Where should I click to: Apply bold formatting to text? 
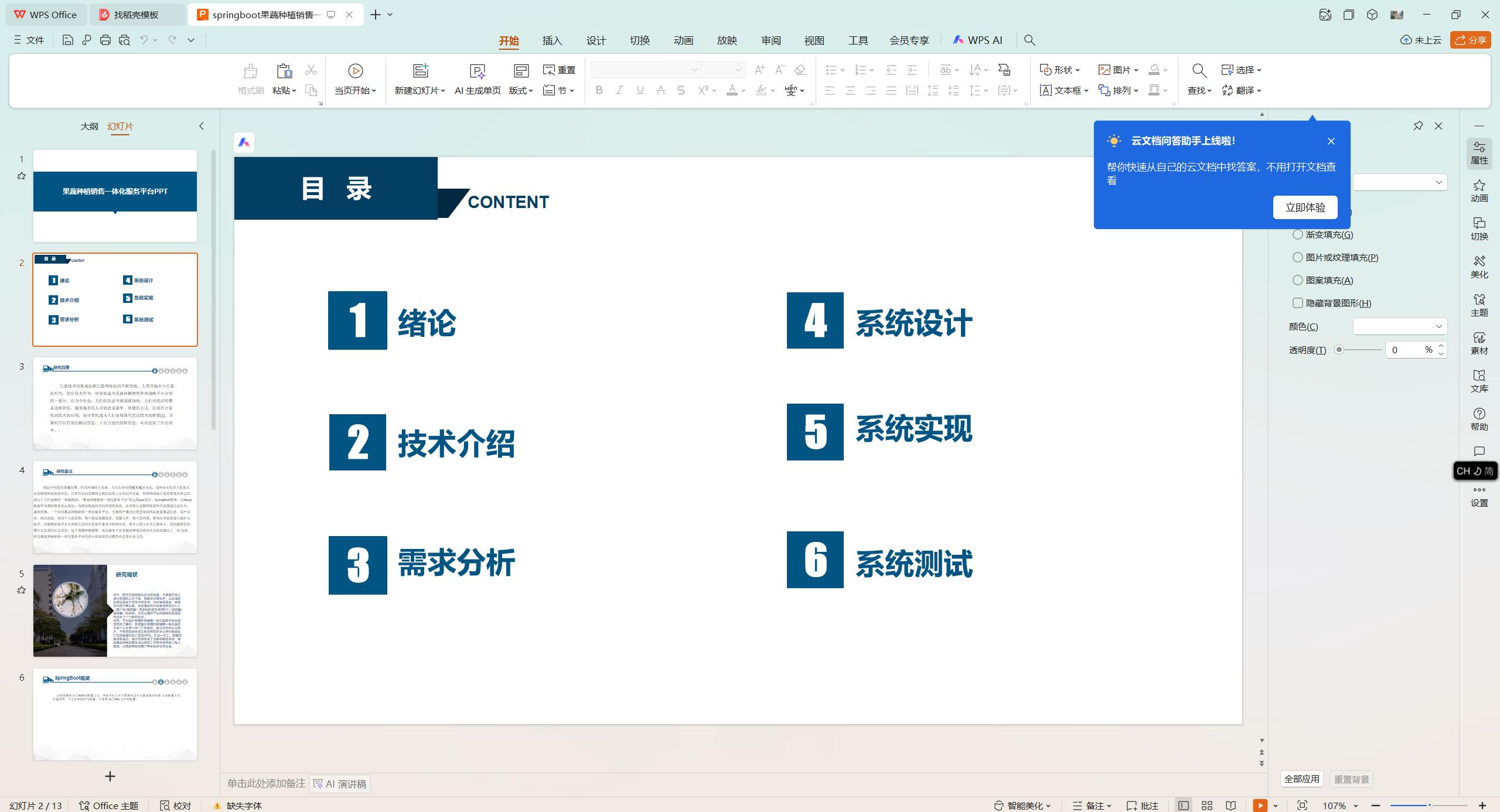598,90
